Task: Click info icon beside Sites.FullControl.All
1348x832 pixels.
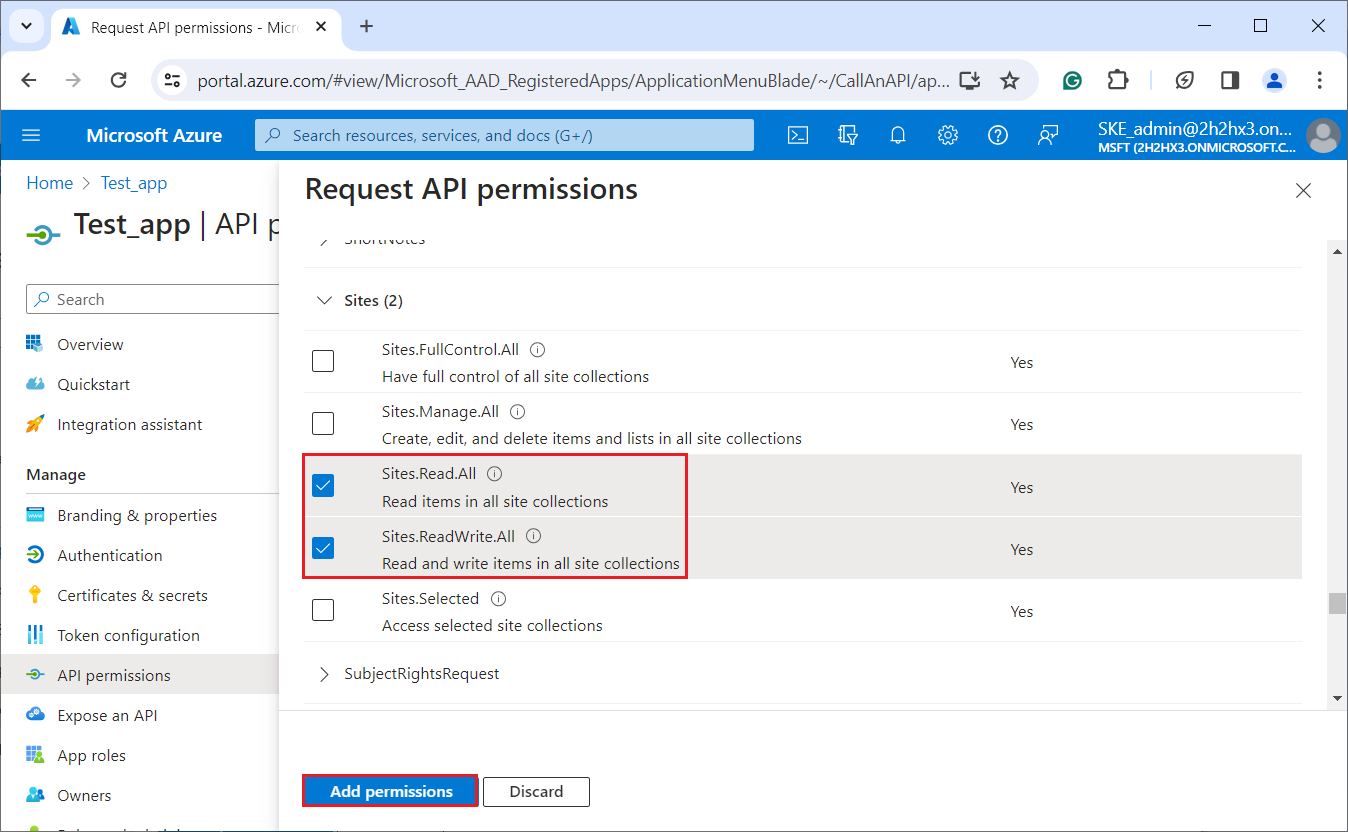Action: click(537, 350)
